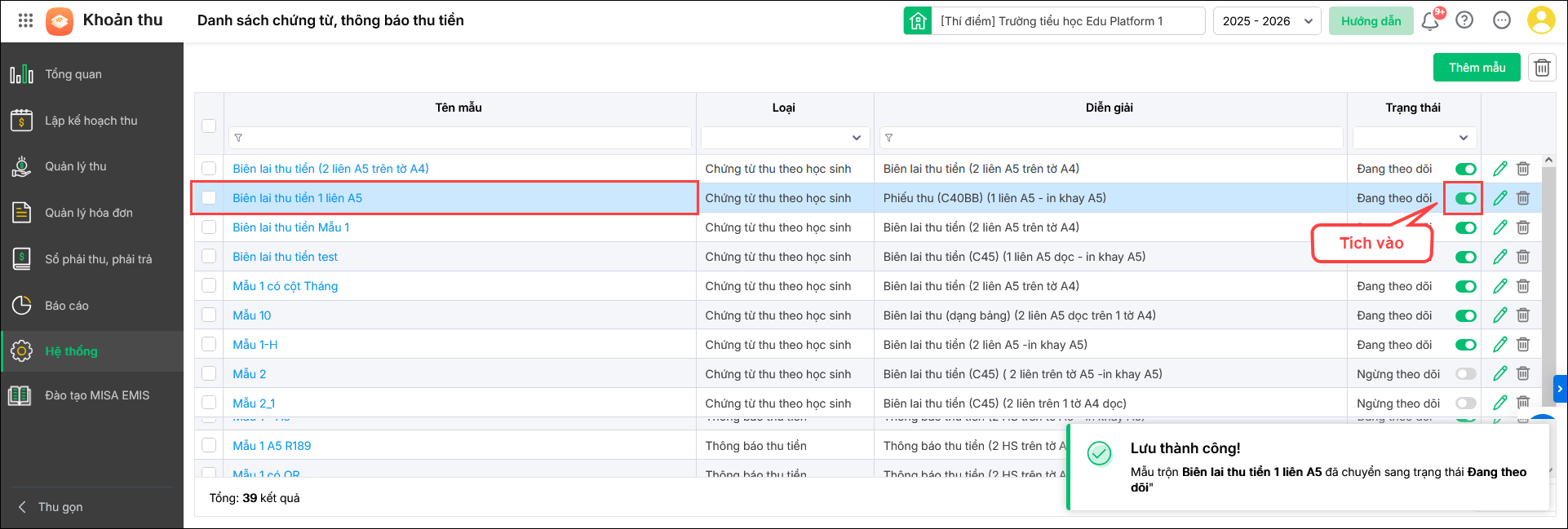Enable the status toggle for Mẫu 2
The image size is (1568, 529).
coord(1465,374)
